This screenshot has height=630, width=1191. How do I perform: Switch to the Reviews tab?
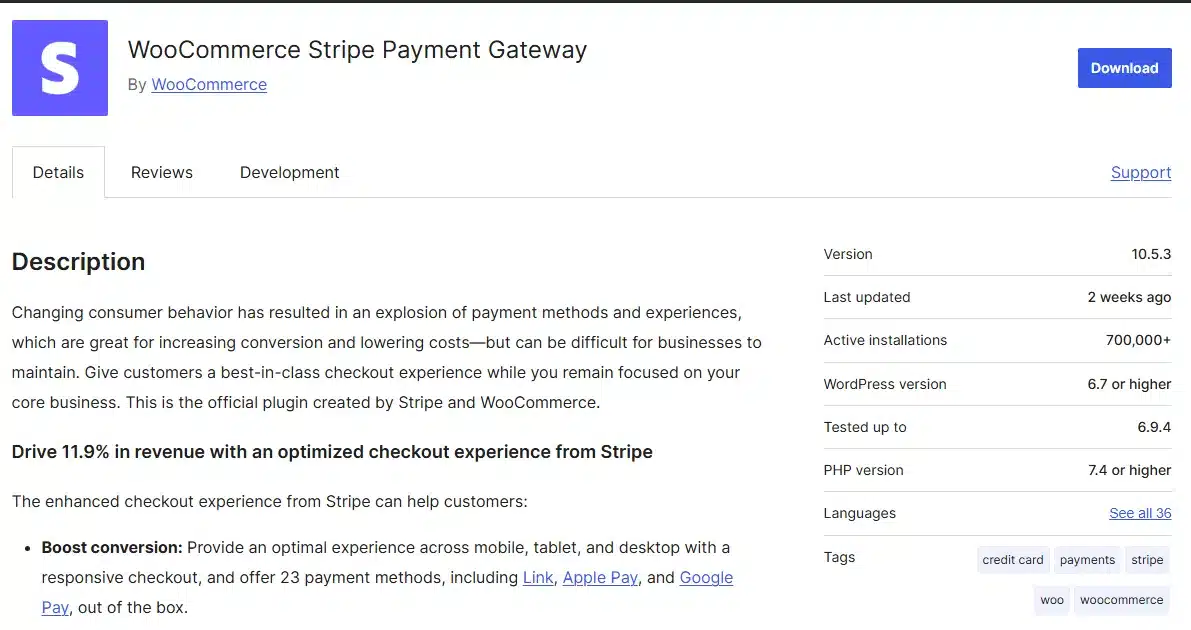161,172
